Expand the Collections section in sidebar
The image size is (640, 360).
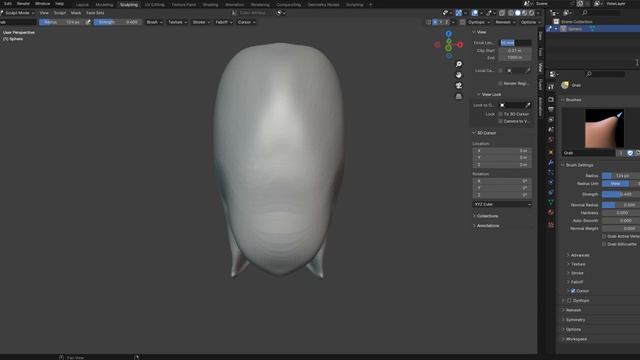[x=486, y=216]
